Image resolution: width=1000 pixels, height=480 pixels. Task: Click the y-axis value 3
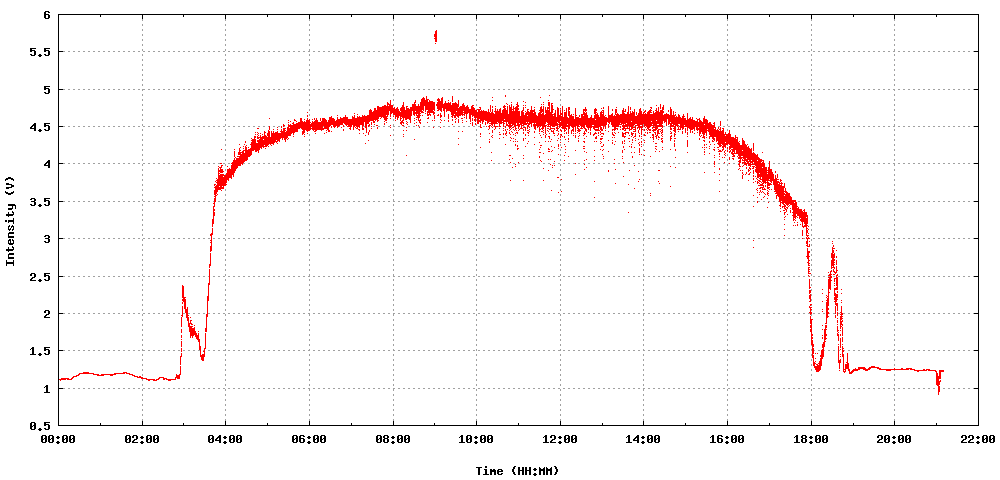click(x=47, y=238)
